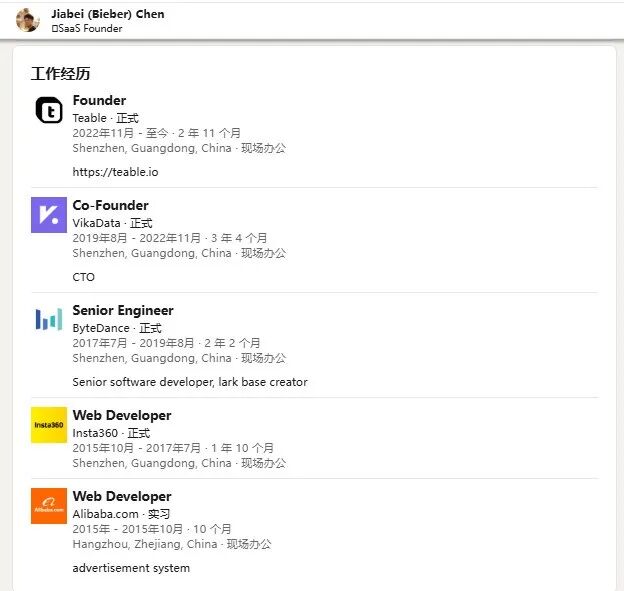Click the Shenzhen location under Insta360

pos(152,463)
